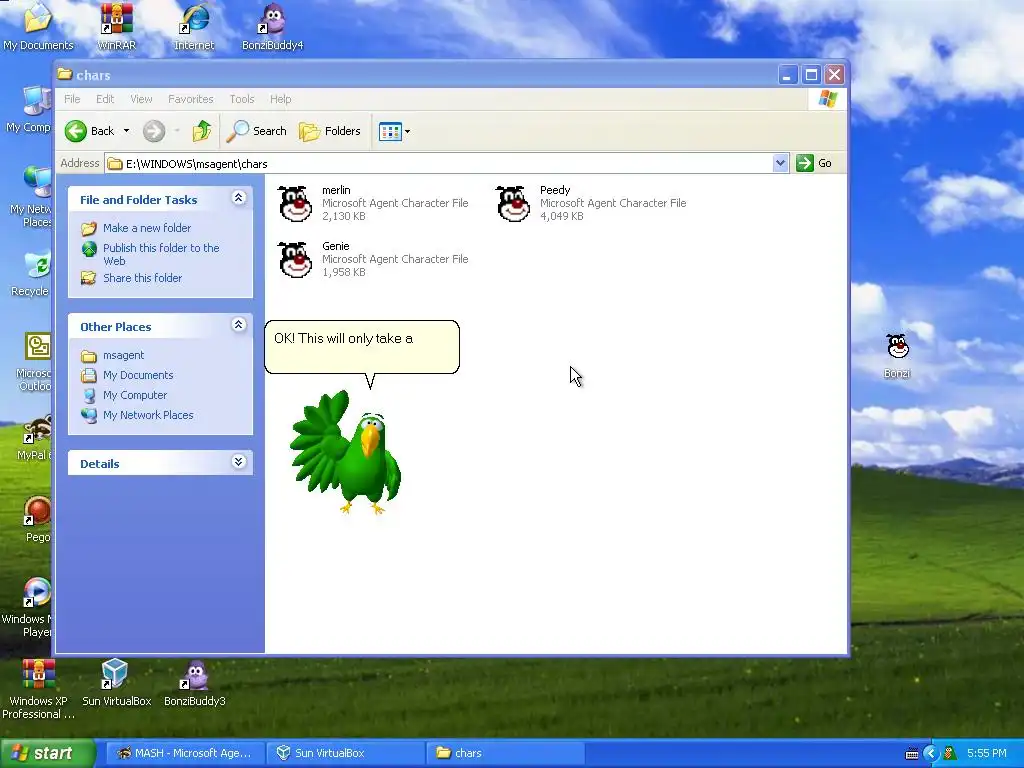Screen dimensions: 1024x768
Task: Open the View menu
Action: tap(141, 99)
